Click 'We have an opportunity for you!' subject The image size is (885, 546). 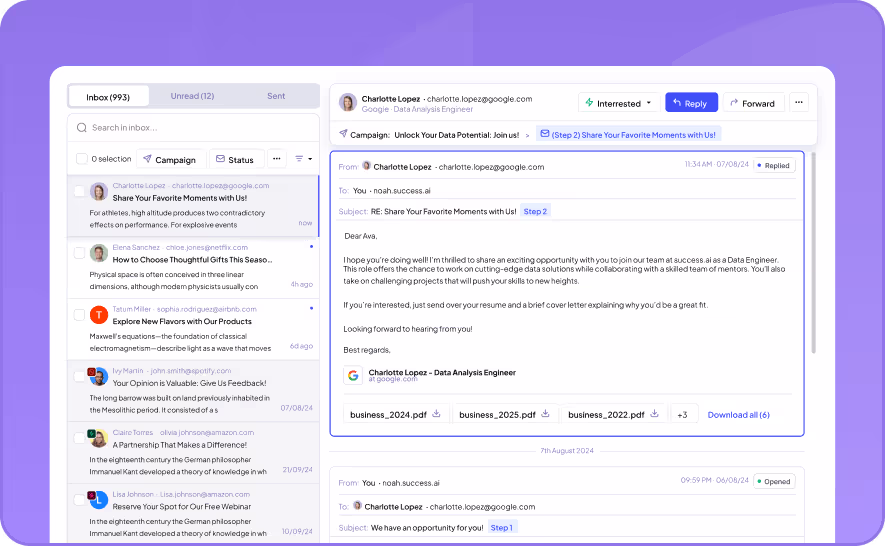(427, 528)
